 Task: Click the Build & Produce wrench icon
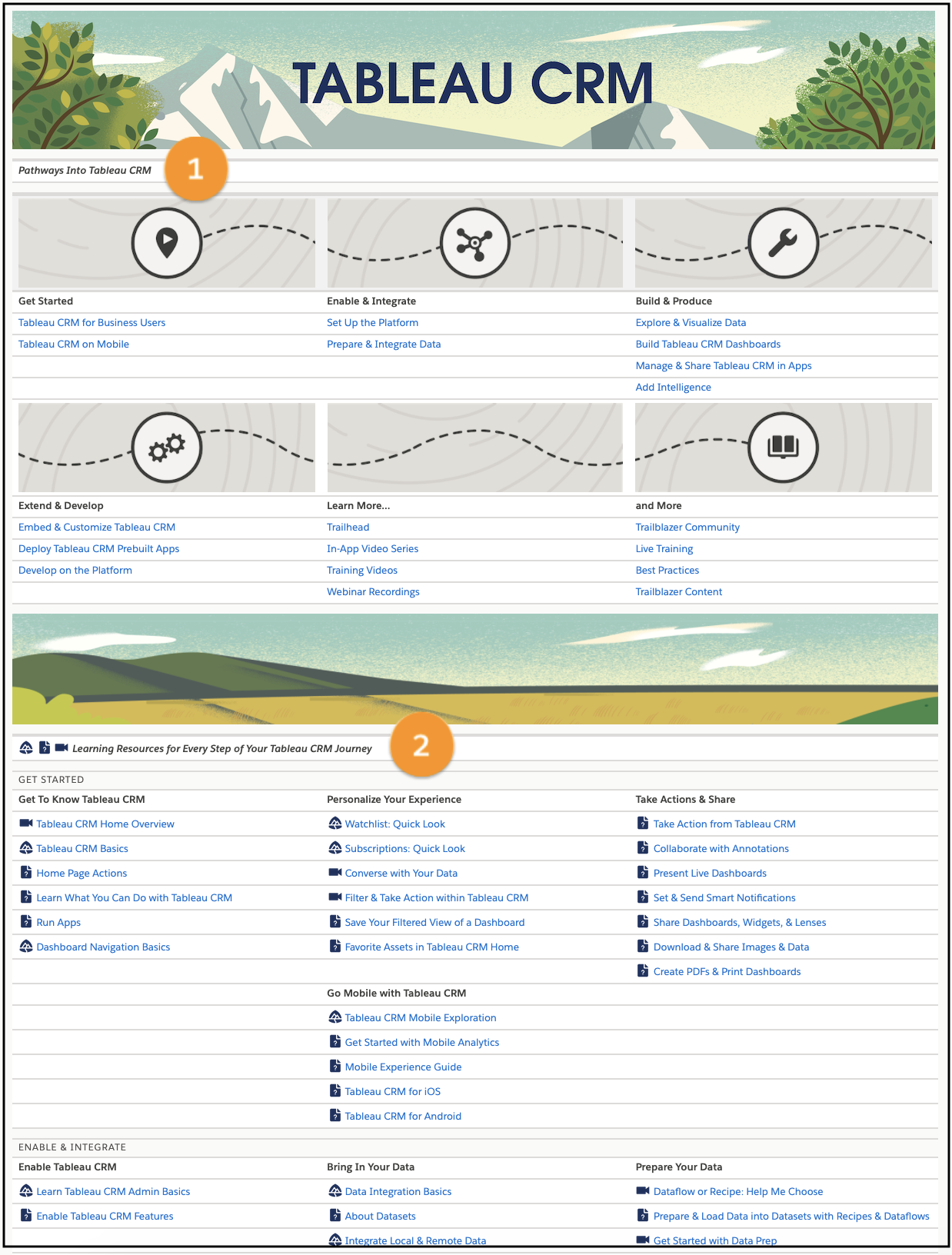(783, 243)
